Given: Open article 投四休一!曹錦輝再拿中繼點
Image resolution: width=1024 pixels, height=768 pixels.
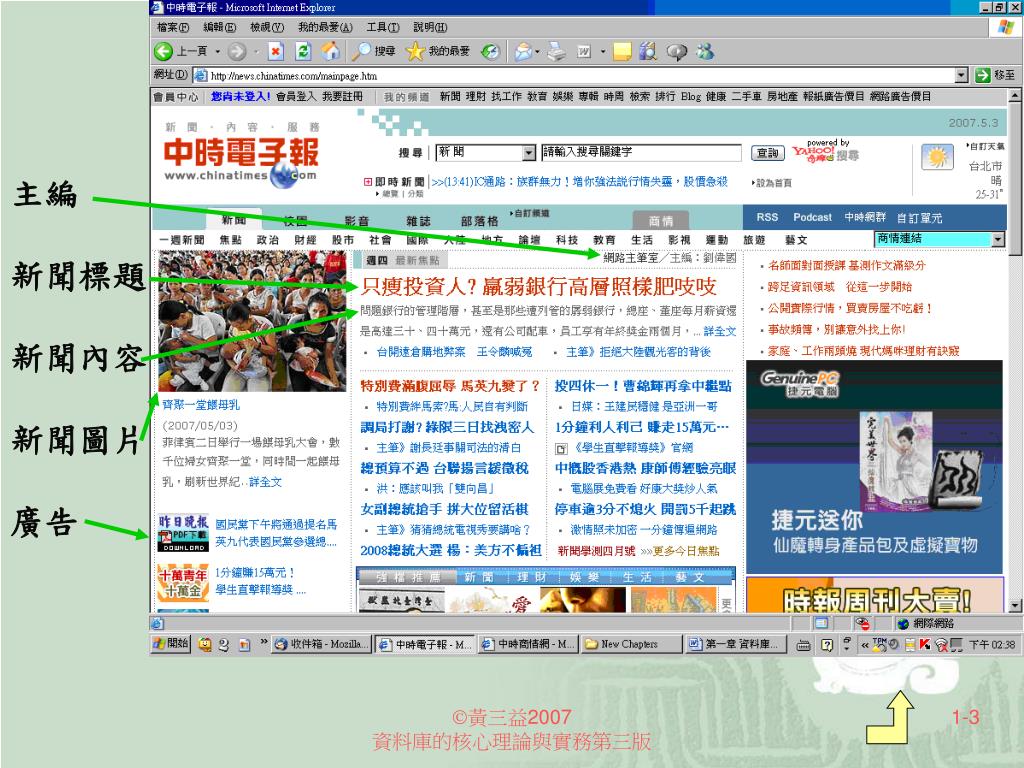Looking at the screenshot, I should point(643,386).
